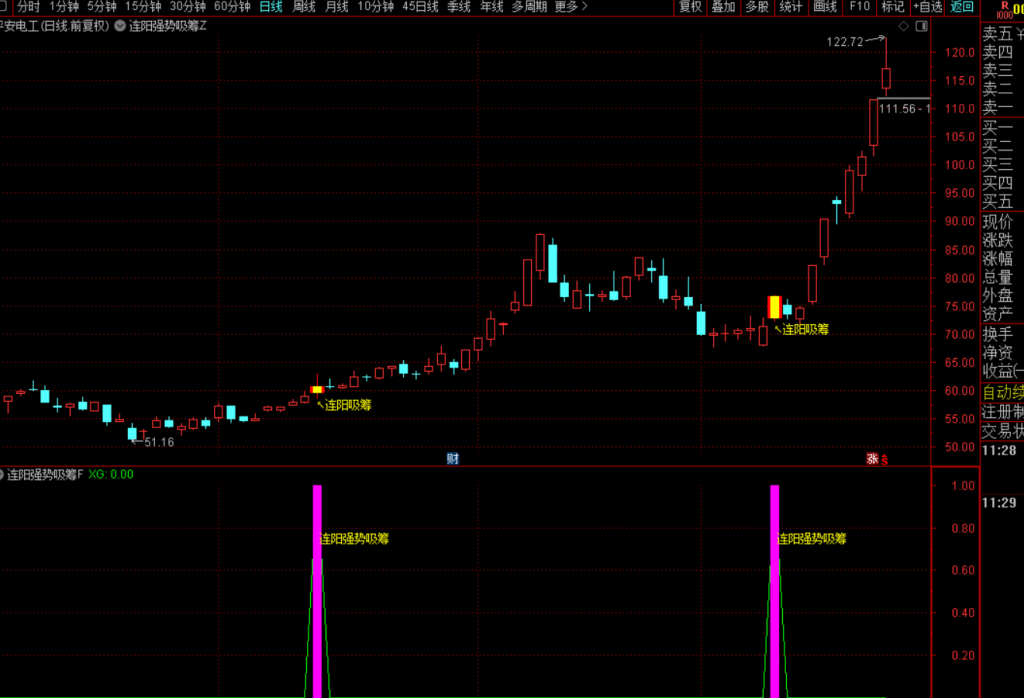The height and width of the screenshot is (698, 1024).
Task: Click the 统计 statistics button
Action: tap(791, 7)
